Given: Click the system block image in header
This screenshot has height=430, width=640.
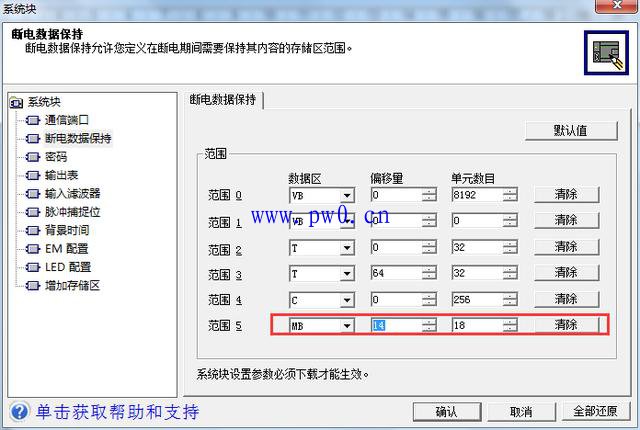Looking at the screenshot, I should [606, 53].
